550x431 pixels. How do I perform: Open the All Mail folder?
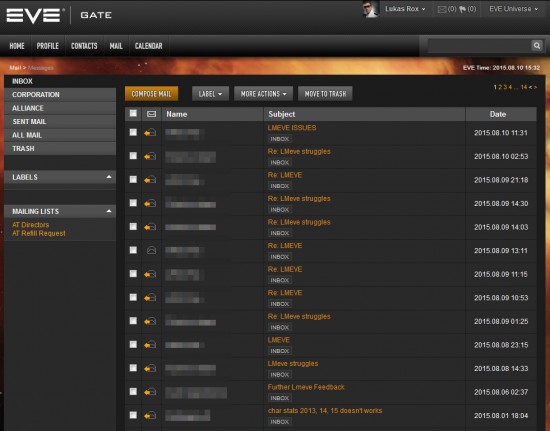pos(60,135)
